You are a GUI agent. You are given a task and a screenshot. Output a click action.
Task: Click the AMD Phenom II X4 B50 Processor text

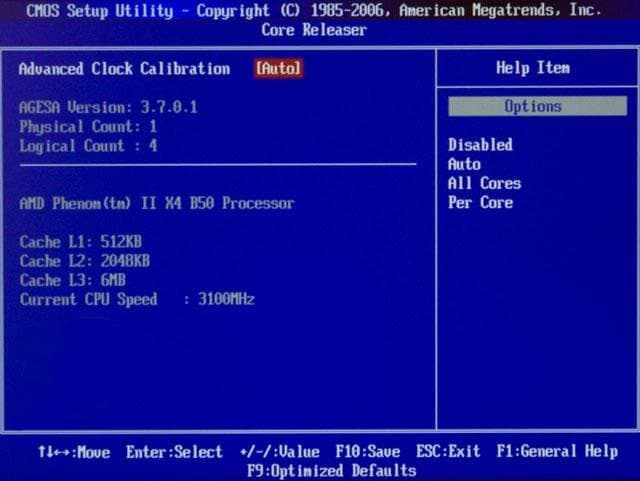click(x=157, y=203)
